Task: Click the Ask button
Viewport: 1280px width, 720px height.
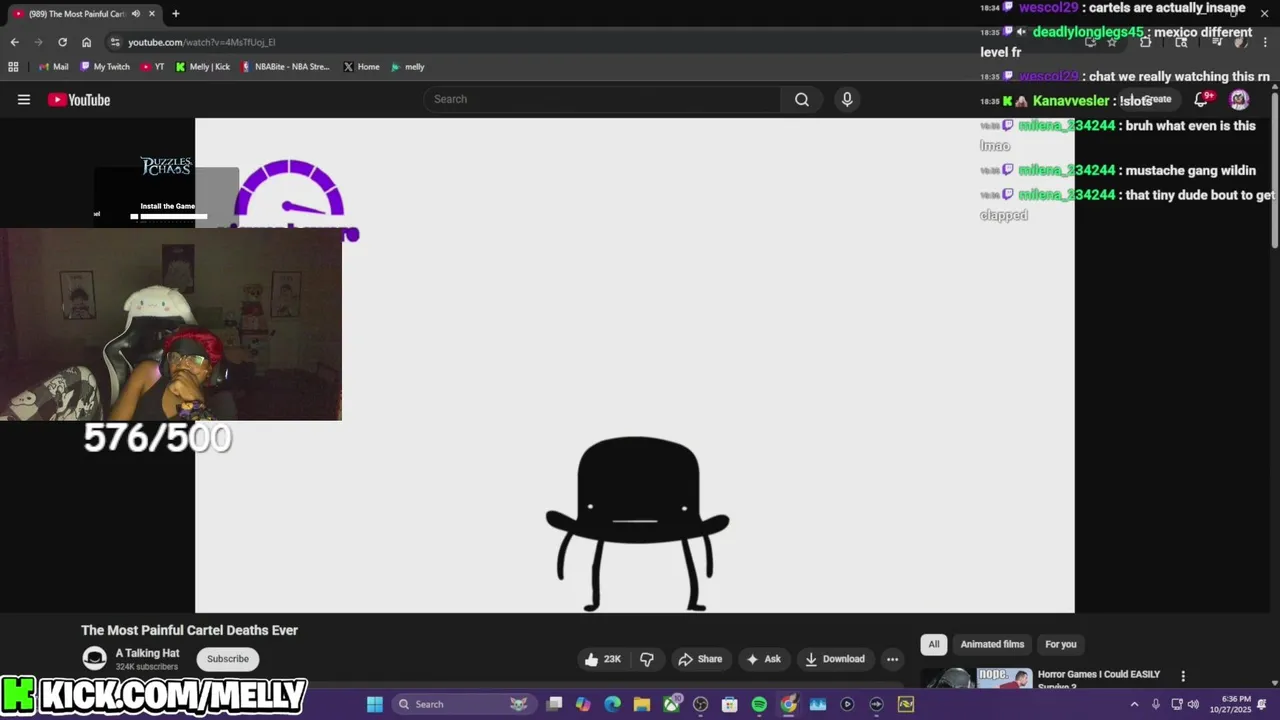Action: [763, 659]
